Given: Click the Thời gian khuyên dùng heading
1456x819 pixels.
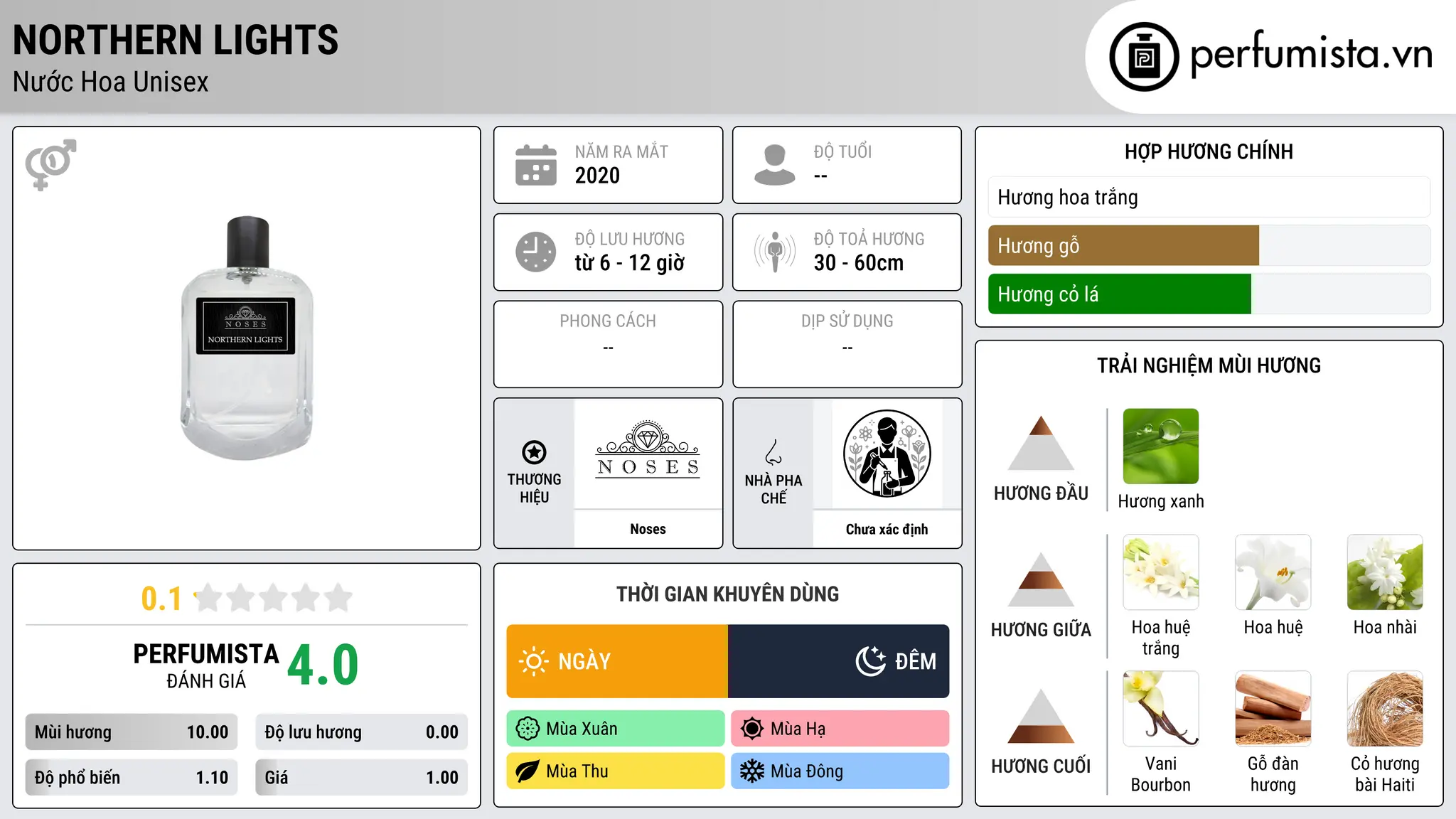Looking at the screenshot, I should (728, 594).
